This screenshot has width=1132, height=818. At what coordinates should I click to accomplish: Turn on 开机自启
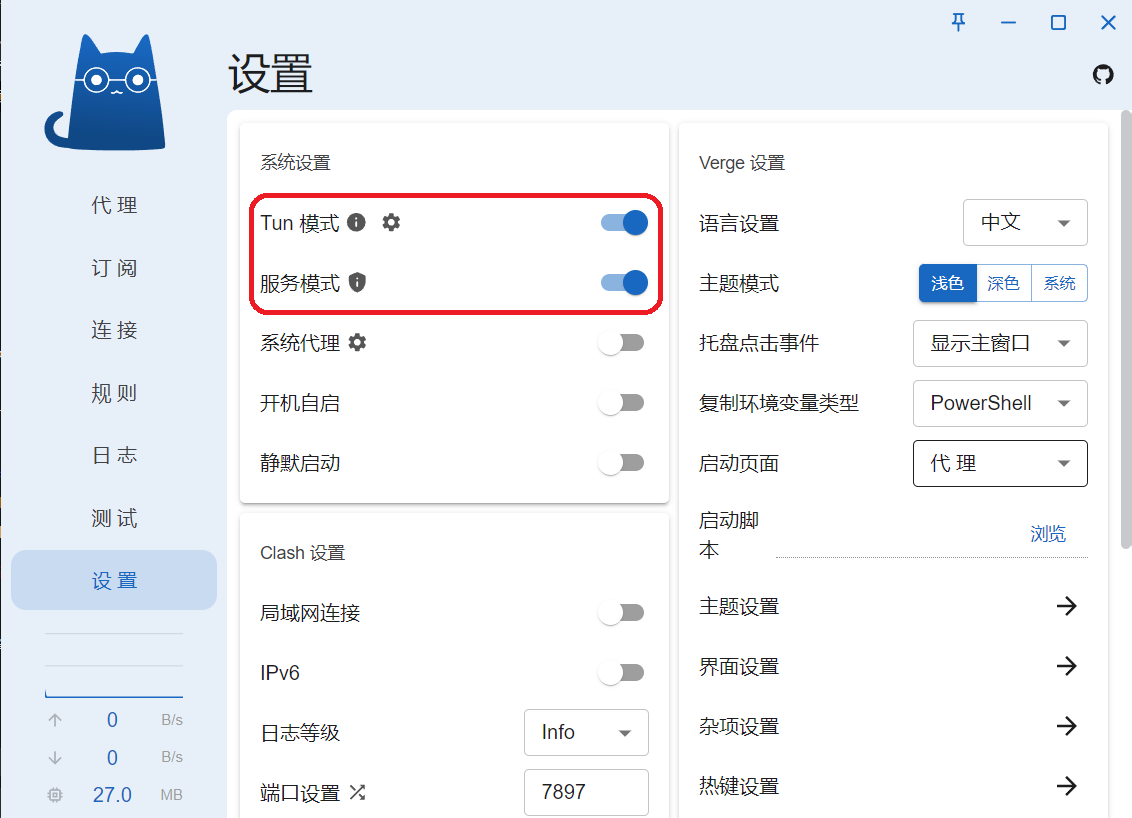coord(622,402)
